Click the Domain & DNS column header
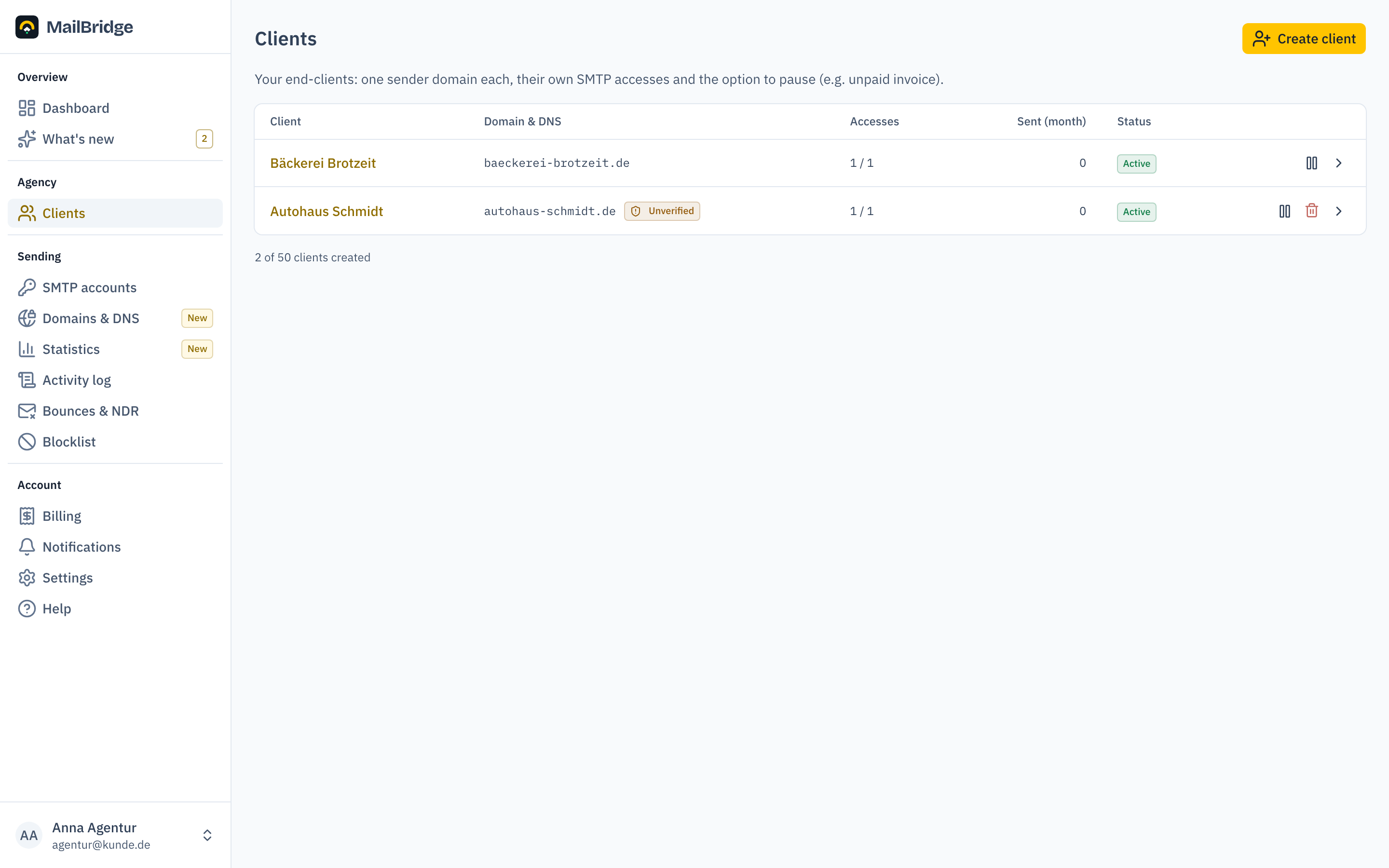Screen dimensions: 1389x868 pos(522,121)
